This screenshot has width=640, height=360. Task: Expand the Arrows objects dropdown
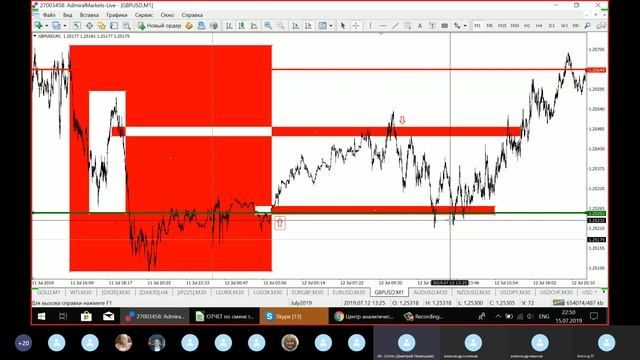(x=465, y=26)
